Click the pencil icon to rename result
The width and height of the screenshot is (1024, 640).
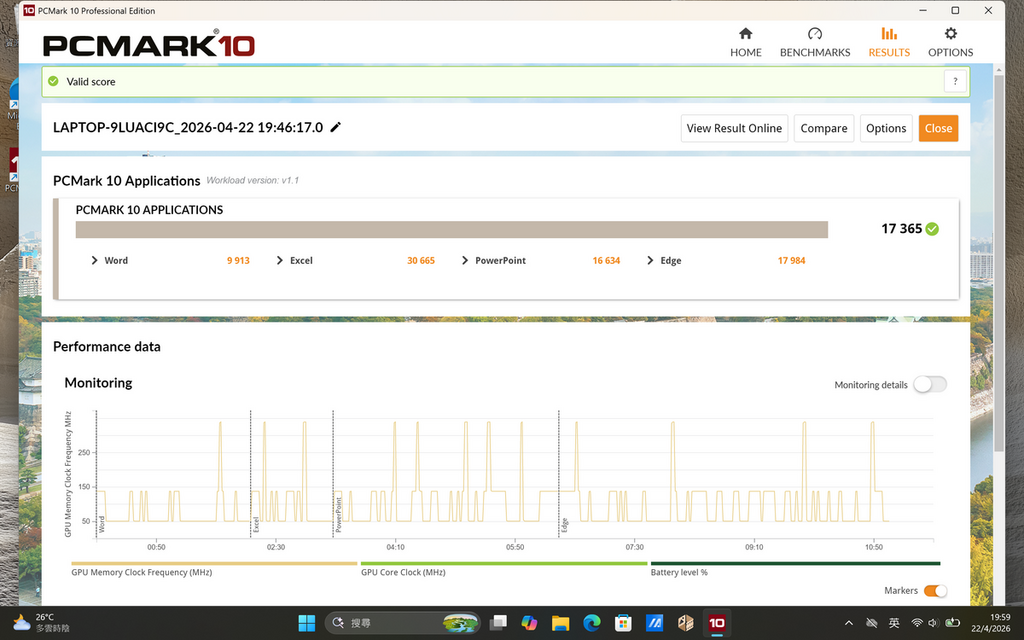[x=336, y=127]
